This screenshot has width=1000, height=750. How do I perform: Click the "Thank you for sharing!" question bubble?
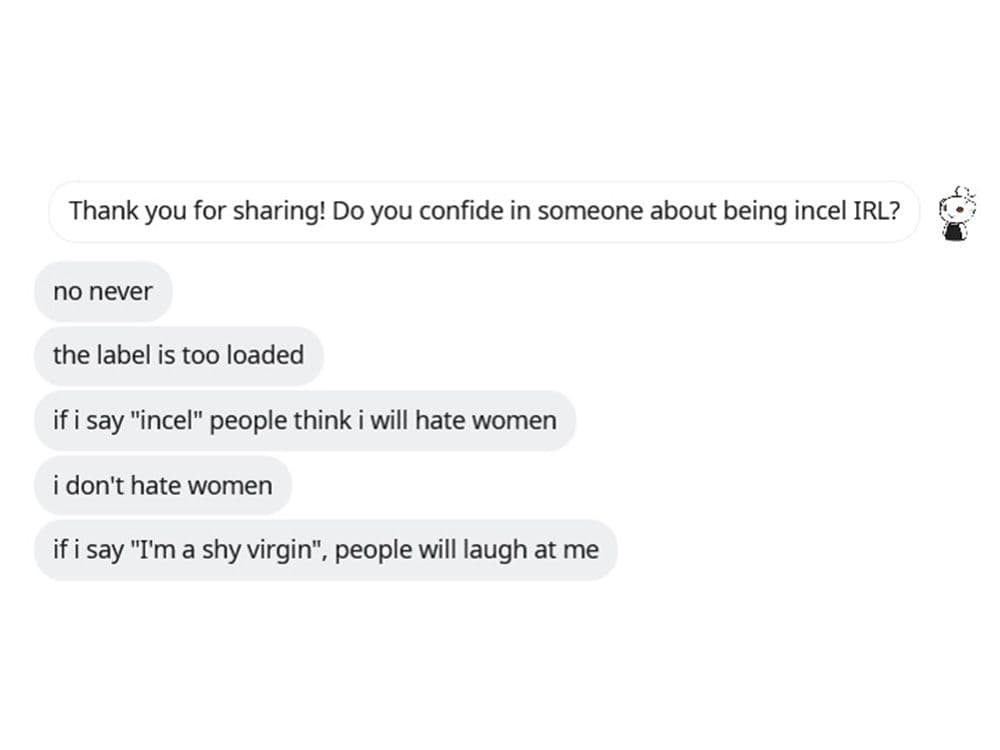point(483,212)
